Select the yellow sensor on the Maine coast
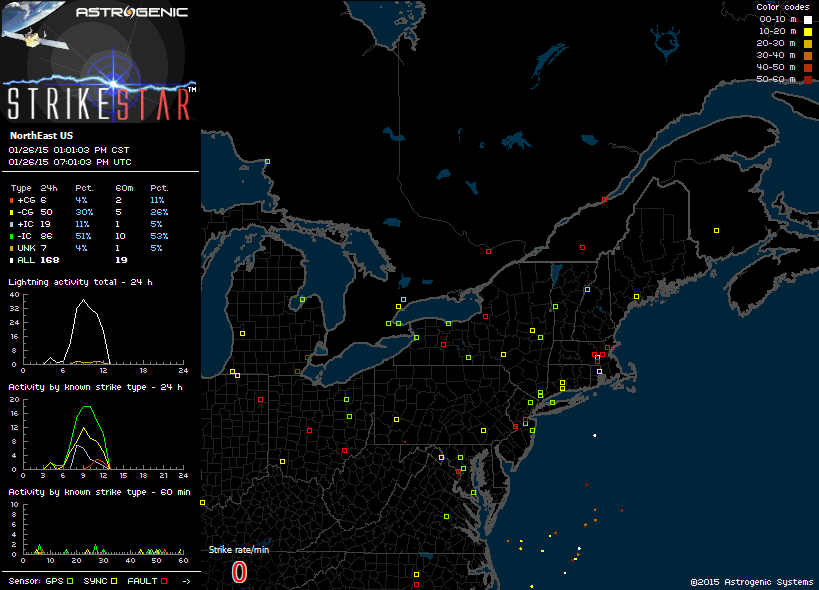819x590 pixels. point(636,297)
